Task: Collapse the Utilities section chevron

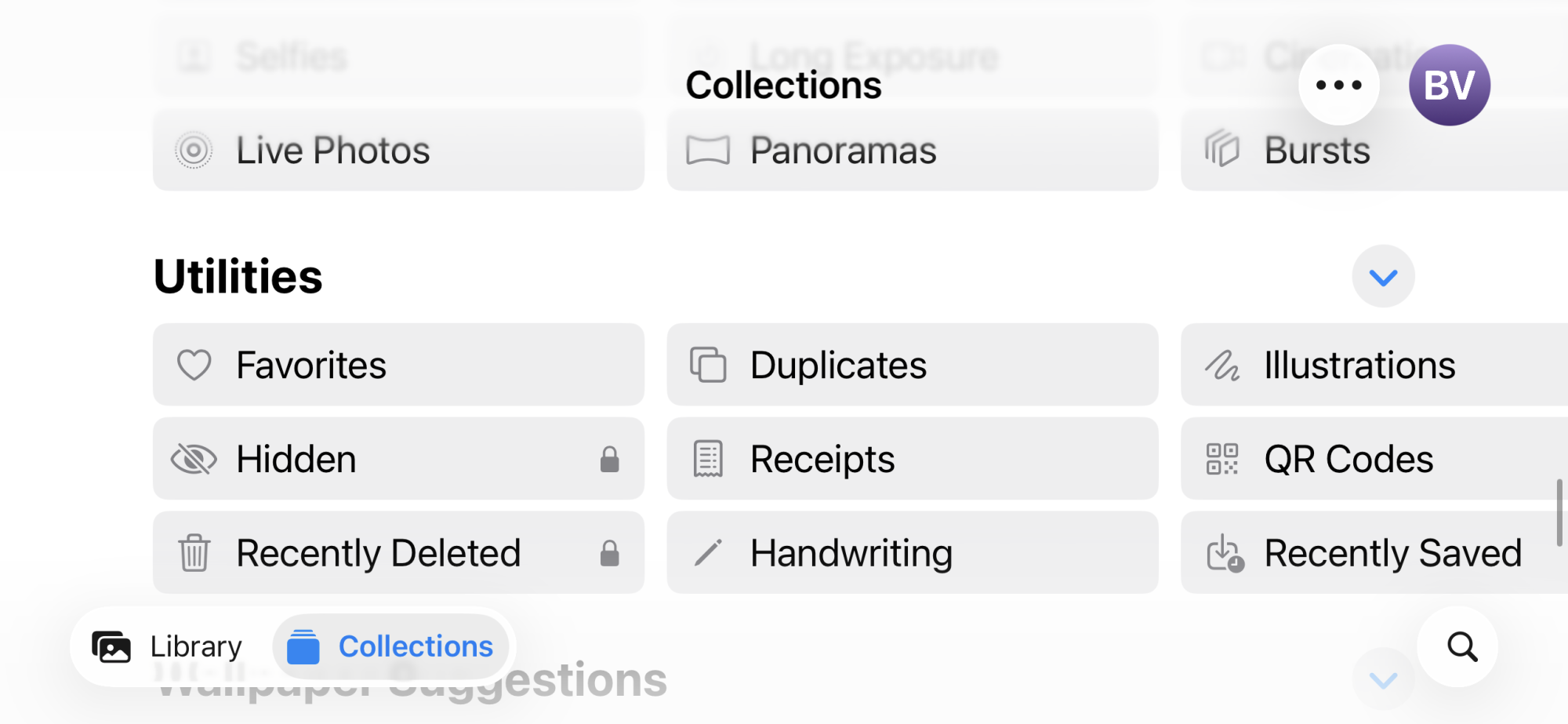Action: click(x=1383, y=276)
